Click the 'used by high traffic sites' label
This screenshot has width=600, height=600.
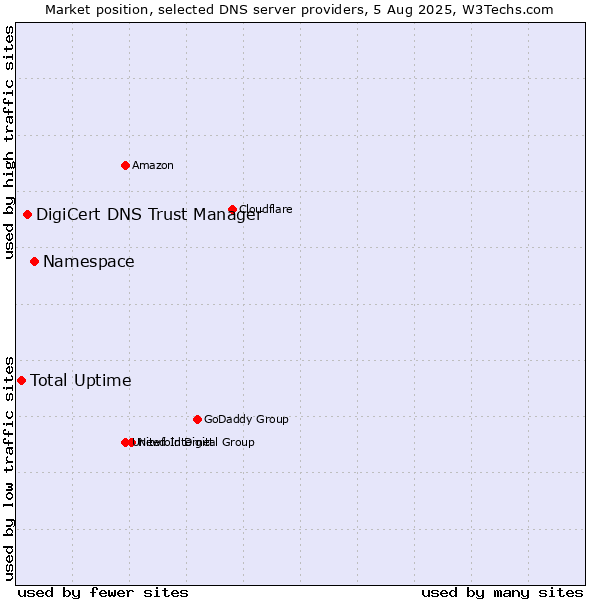[9, 142]
